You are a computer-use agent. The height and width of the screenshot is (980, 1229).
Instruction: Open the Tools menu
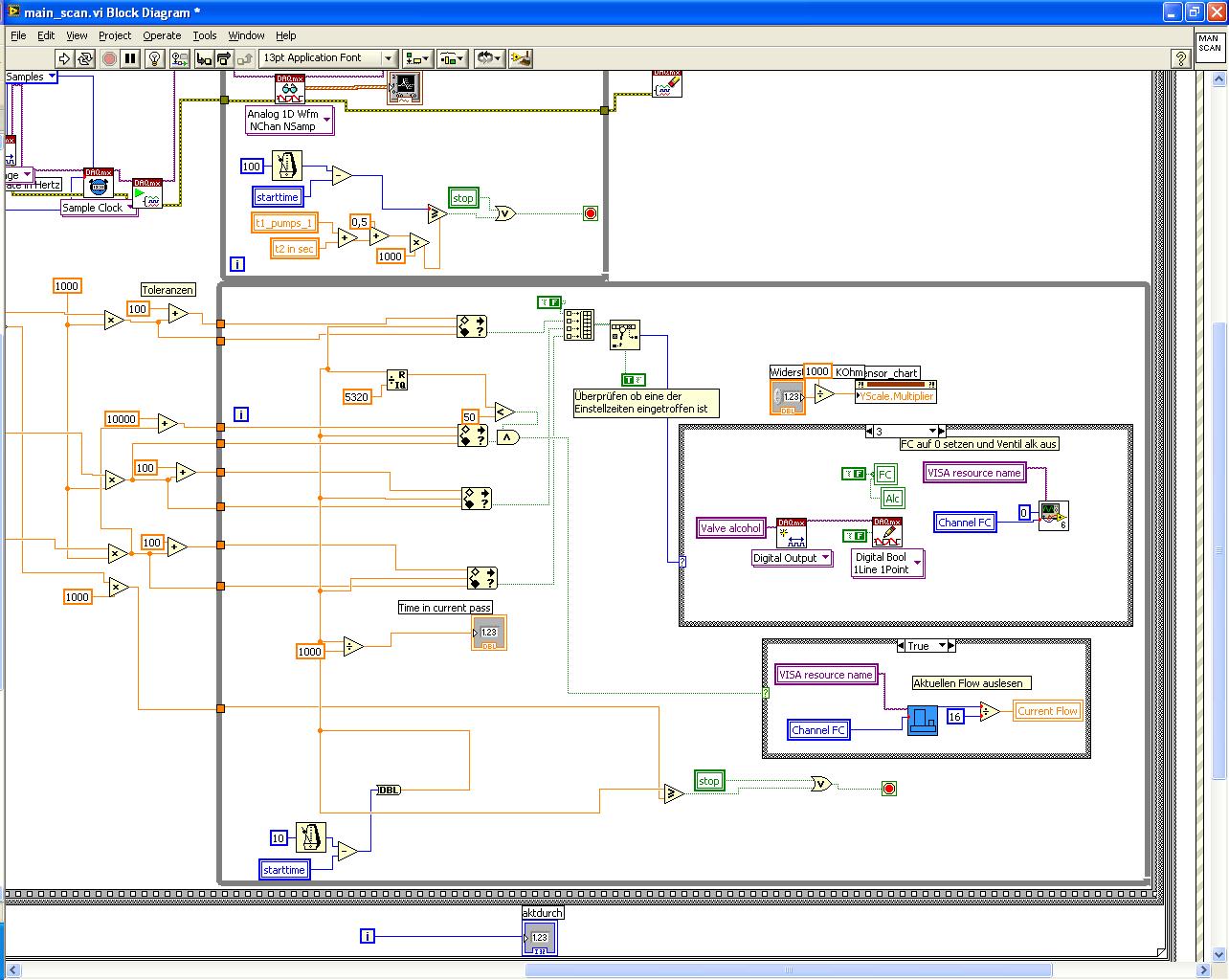point(205,35)
